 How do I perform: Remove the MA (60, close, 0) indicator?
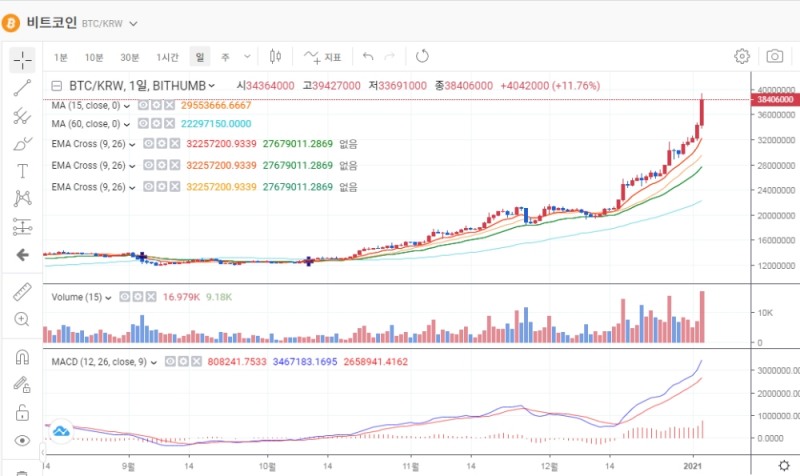point(170,124)
